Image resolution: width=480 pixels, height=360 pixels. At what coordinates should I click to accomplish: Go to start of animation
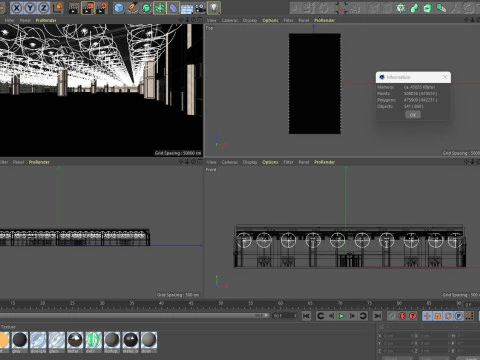point(306,316)
